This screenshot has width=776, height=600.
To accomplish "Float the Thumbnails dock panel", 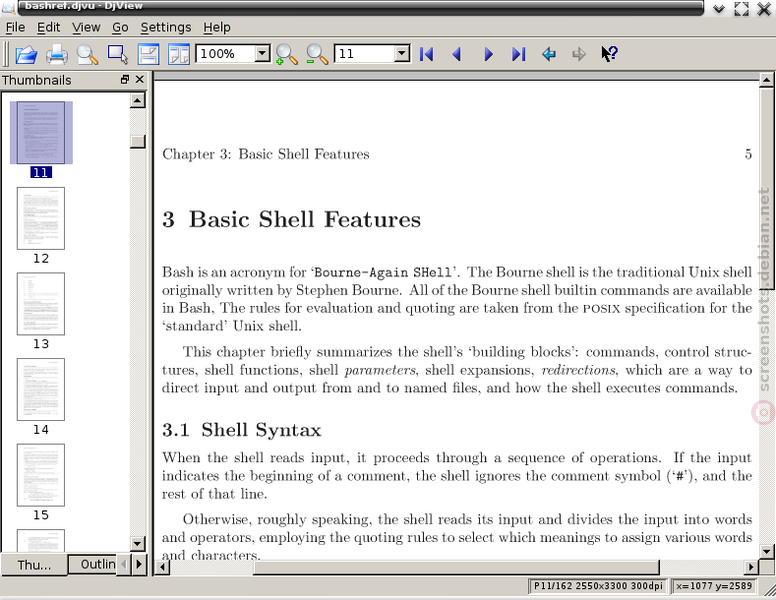I will (x=125, y=80).
